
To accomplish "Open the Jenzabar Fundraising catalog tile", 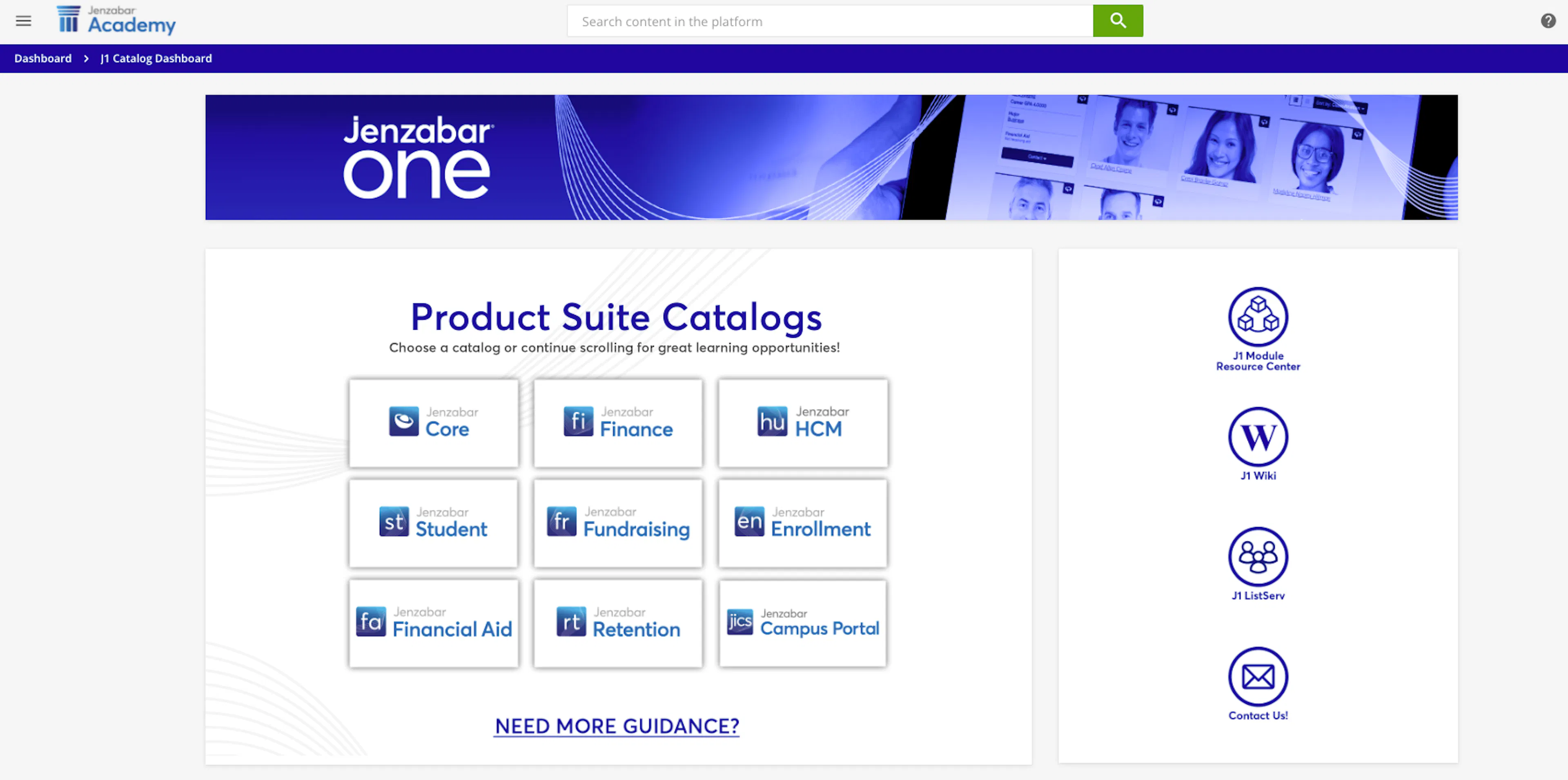I will (618, 523).
